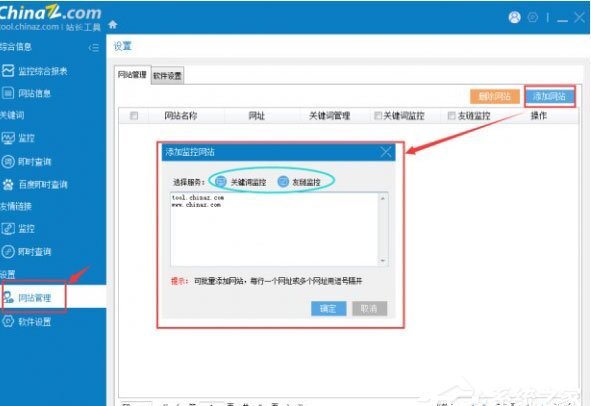
Task: Click the 操作 column header
Action: (x=539, y=116)
